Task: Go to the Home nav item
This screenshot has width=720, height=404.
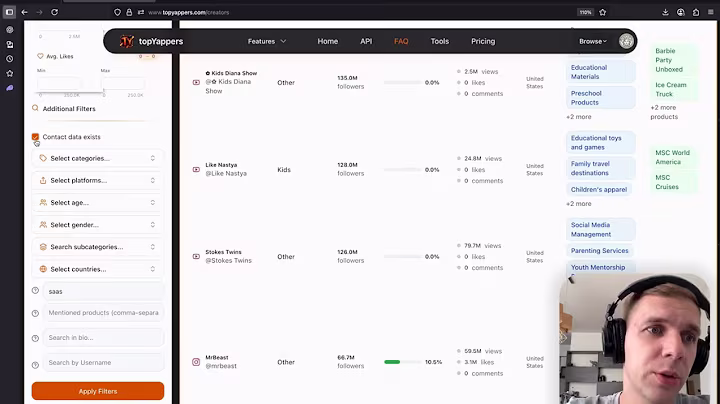Action: (x=327, y=41)
